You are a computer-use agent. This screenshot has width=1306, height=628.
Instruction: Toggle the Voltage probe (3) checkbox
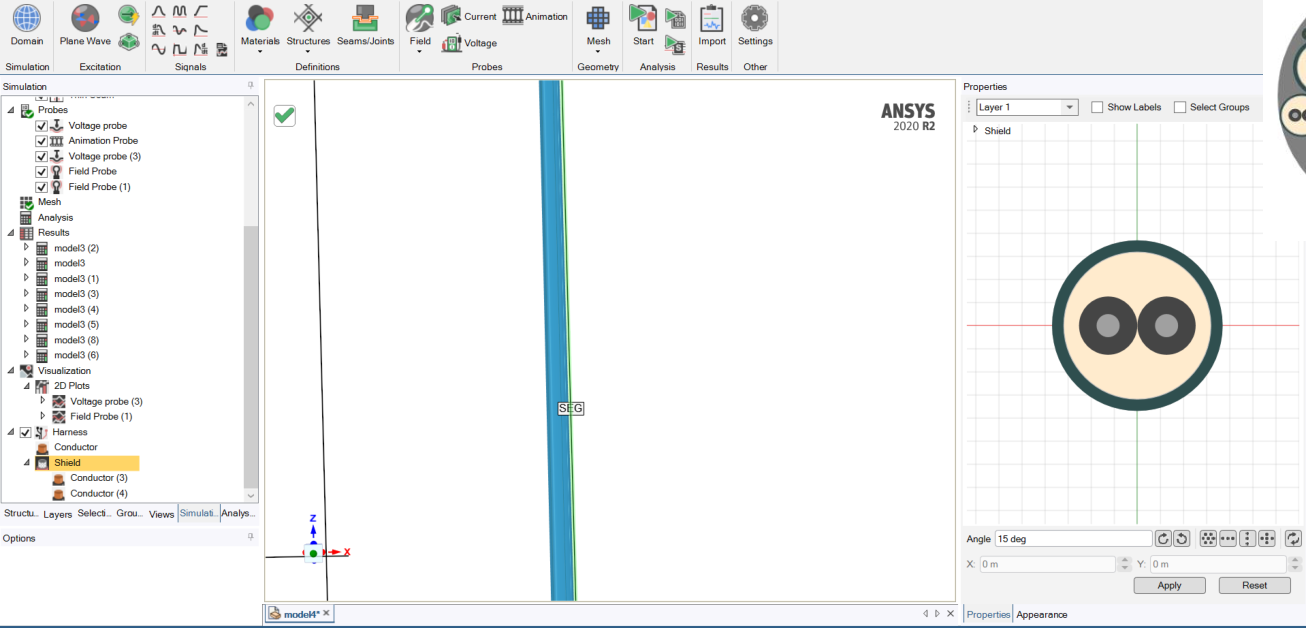[x=42, y=156]
